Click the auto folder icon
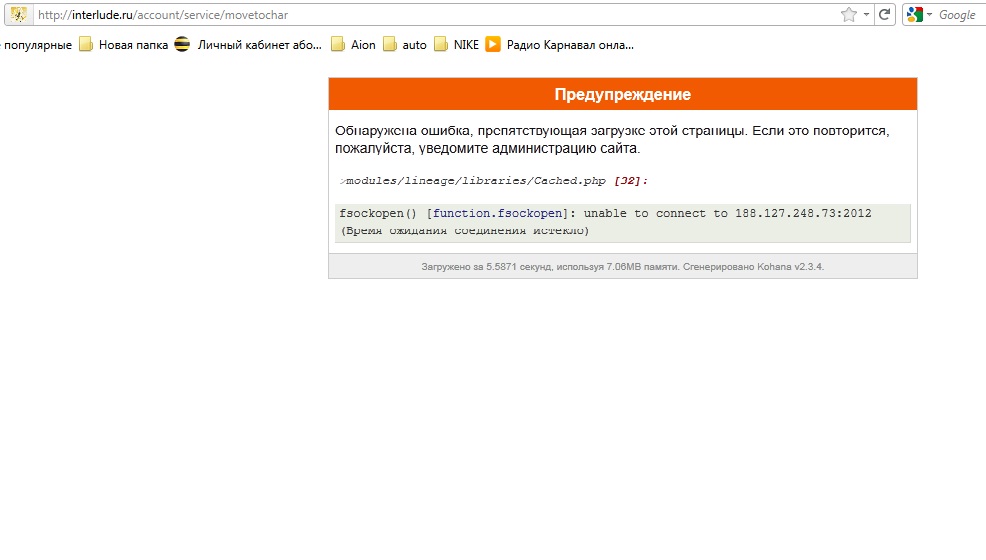 coord(390,45)
